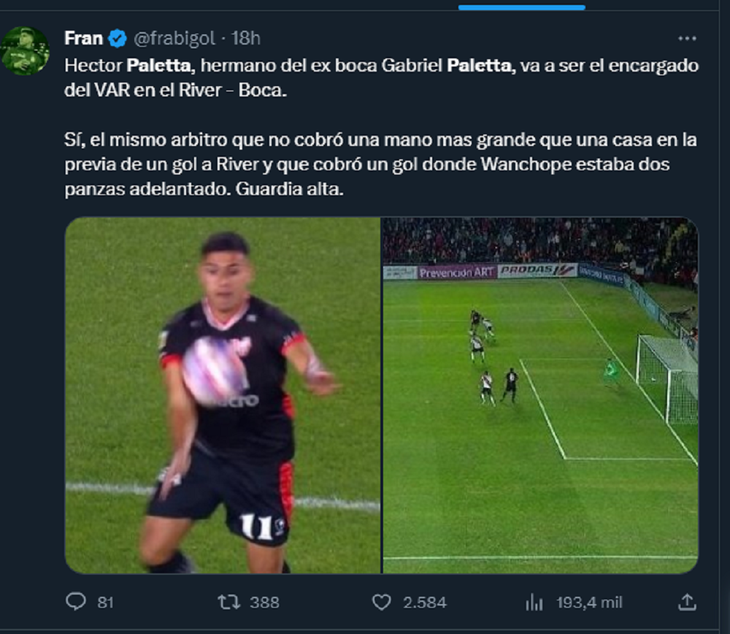
Task: Open the reply icon on the tweet
Action: (x=76, y=601)
